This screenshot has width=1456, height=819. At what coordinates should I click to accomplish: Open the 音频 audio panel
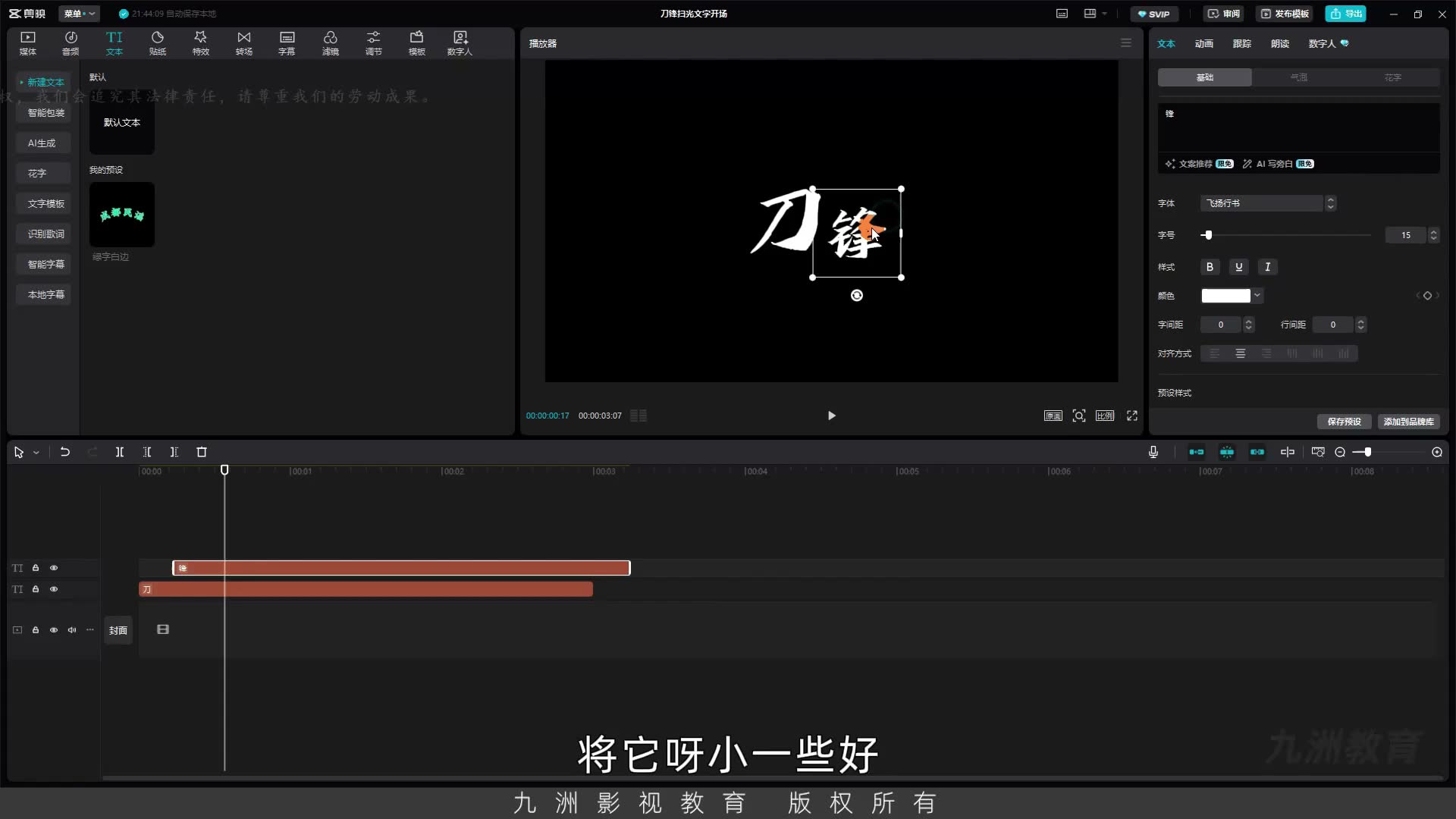pos(71,43)
